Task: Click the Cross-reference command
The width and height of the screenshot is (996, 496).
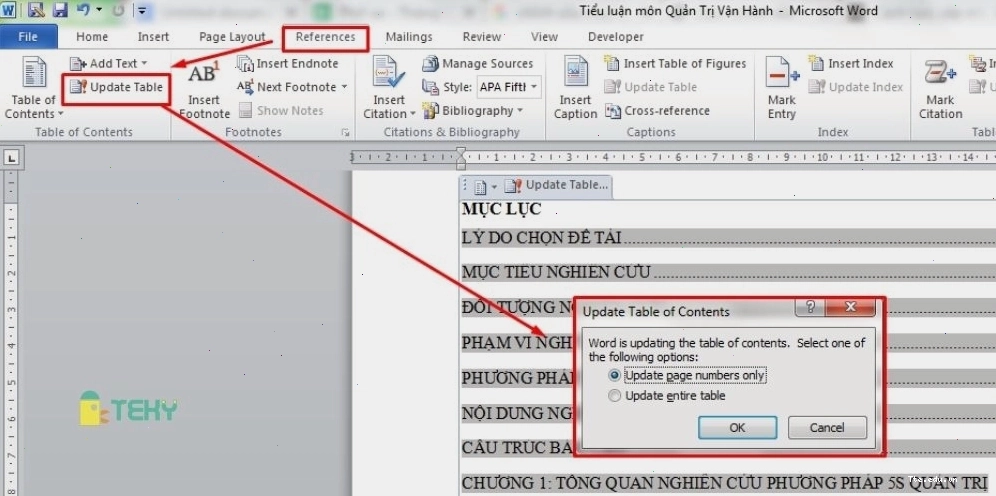Action: pyautogui.click(x=657, y=111)
